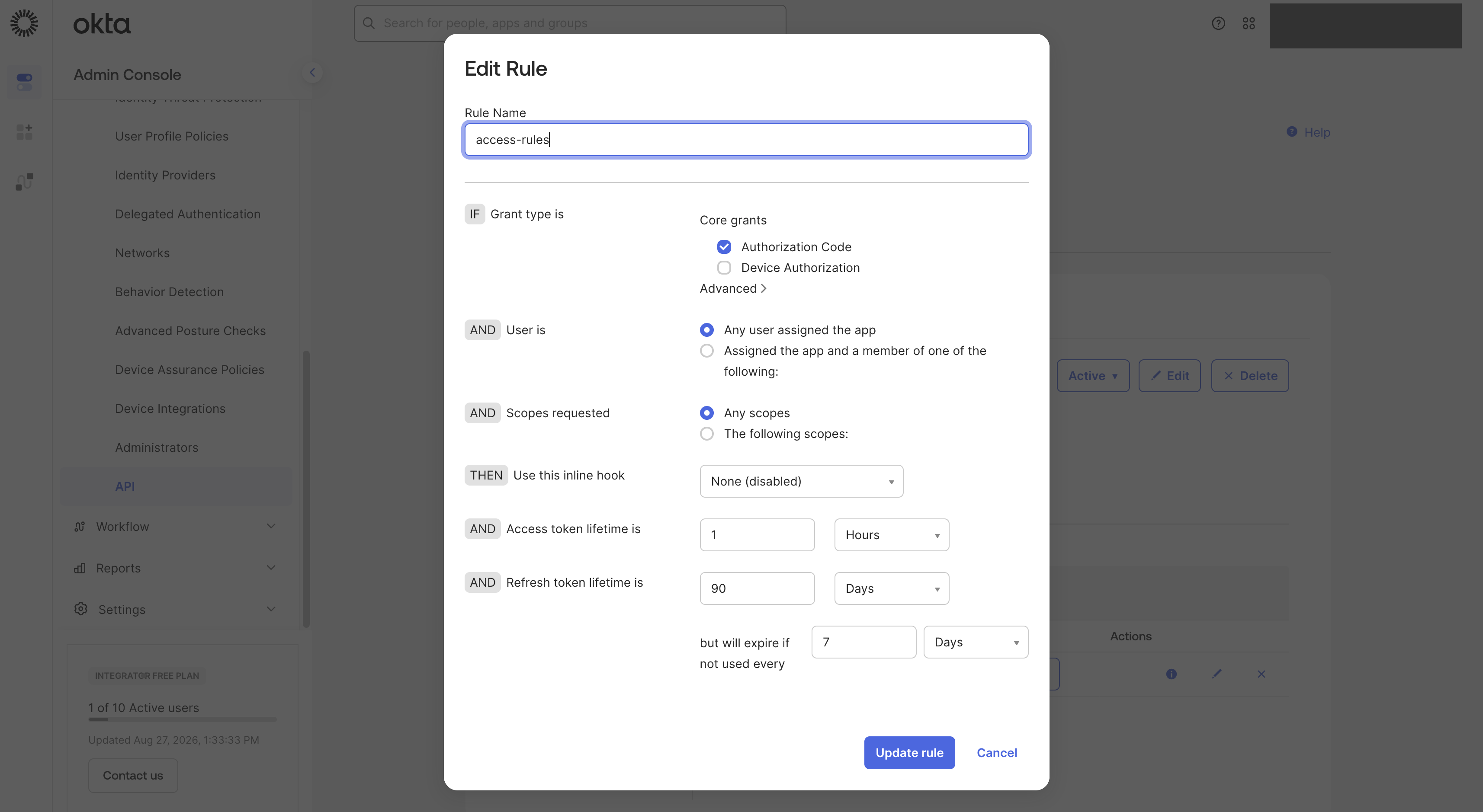Open the inline hook None (disabled) dropdown

click(801, 481)
